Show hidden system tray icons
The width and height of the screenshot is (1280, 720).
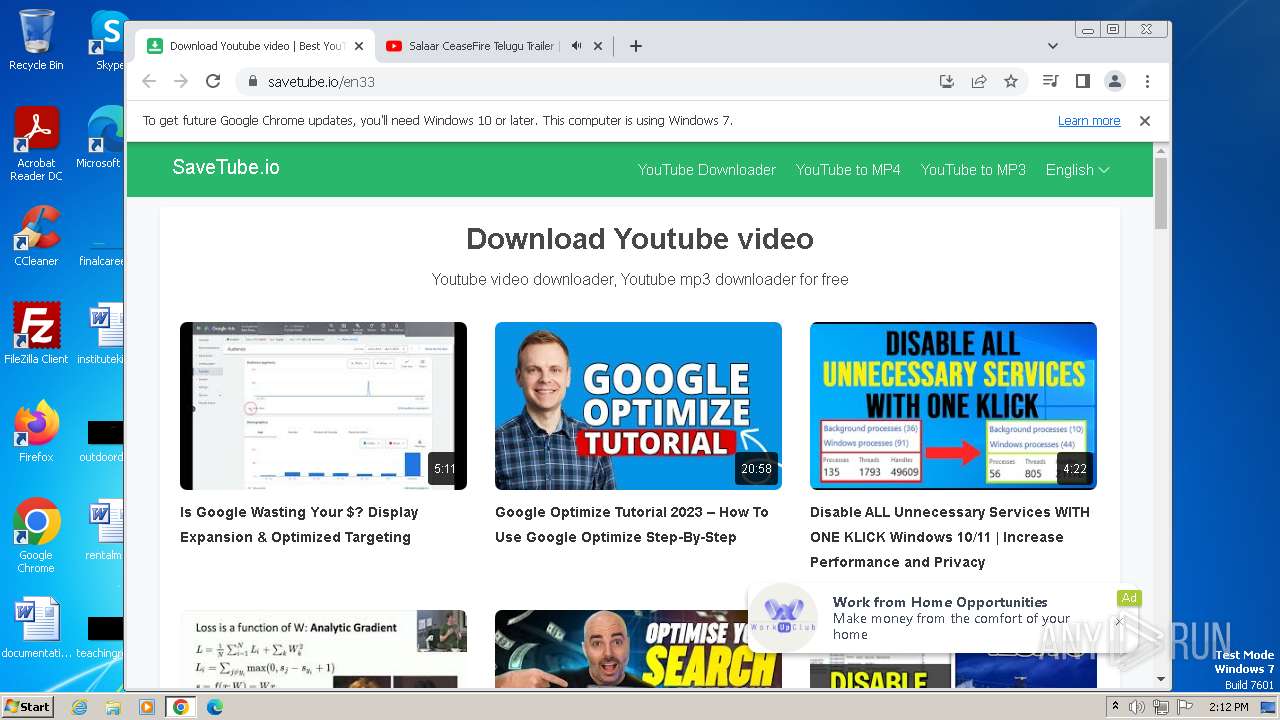click(x=1116, y=707)
